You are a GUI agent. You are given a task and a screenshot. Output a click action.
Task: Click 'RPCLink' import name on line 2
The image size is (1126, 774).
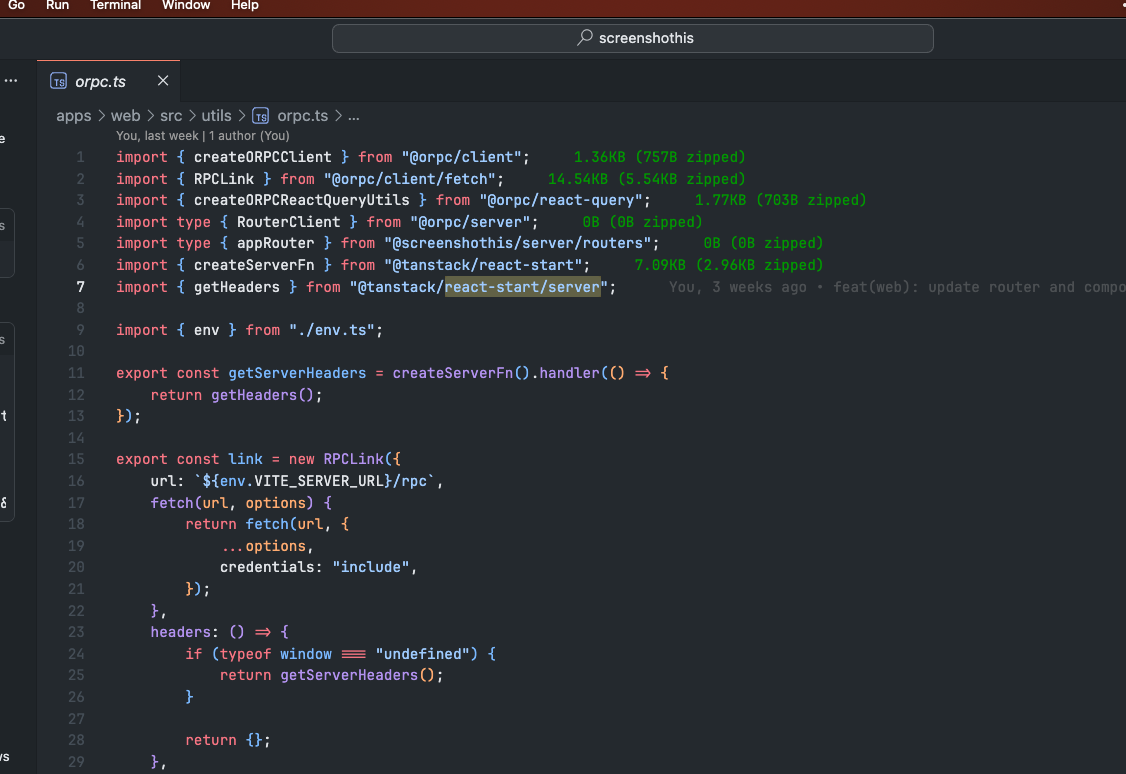click(x=224, y=179)
